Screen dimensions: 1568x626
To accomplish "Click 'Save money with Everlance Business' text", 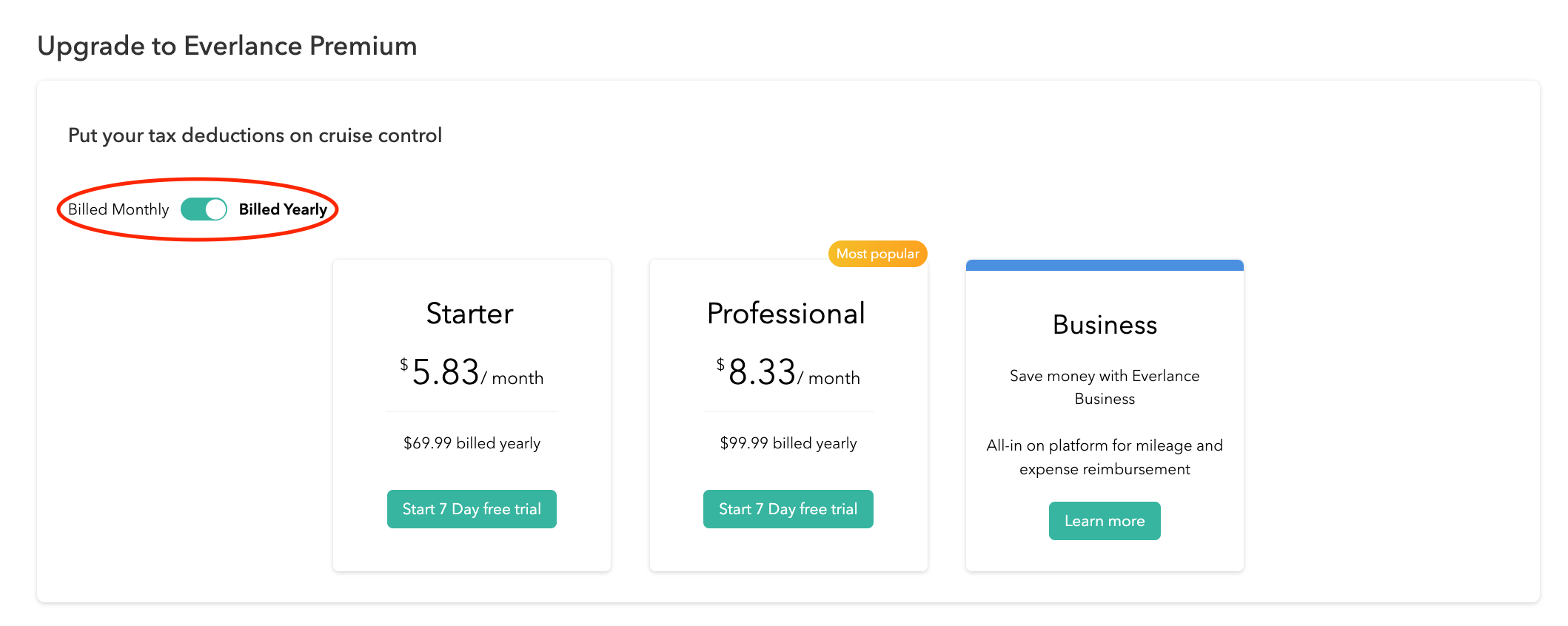I will pyautogui.click(x=1105, y=387).
